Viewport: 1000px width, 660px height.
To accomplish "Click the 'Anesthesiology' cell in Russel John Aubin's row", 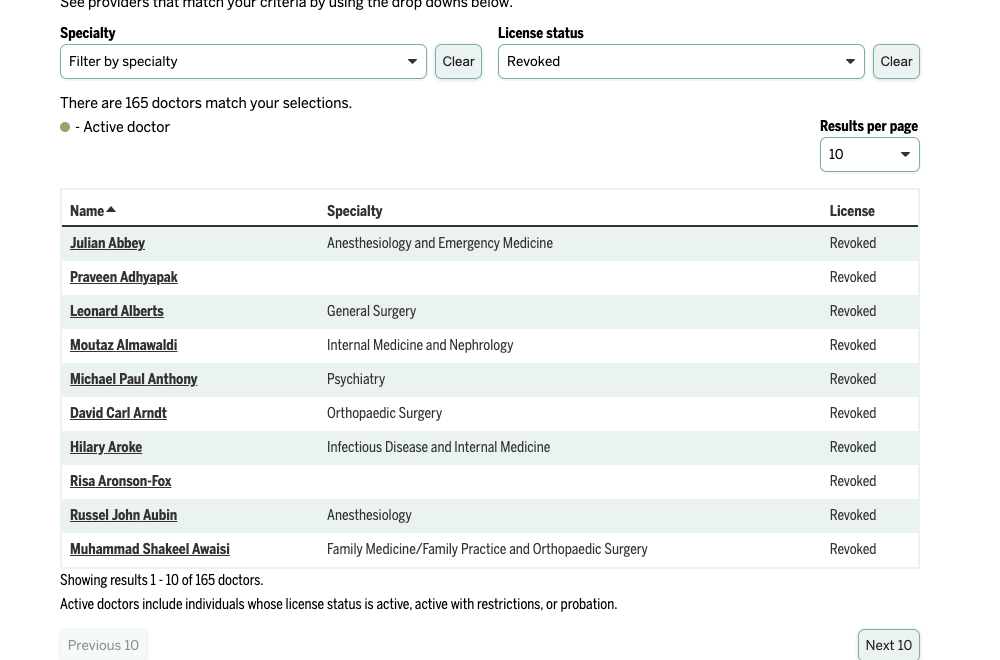I will click(x=369, y=515).
